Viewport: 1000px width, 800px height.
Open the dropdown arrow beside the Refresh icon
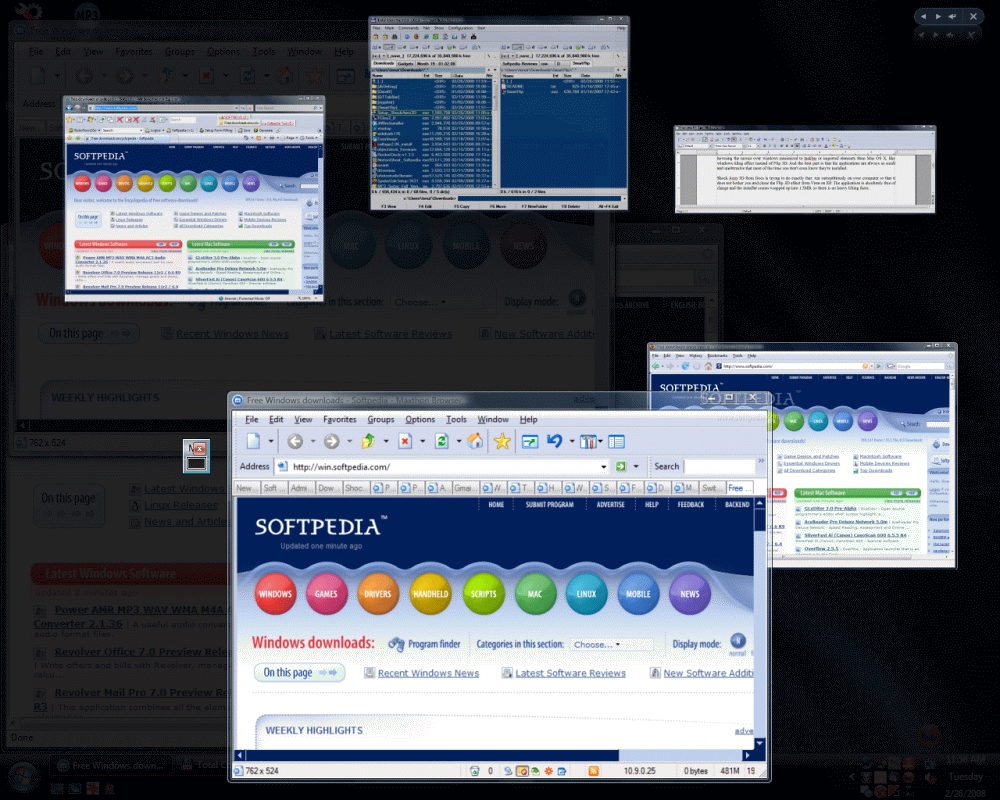459,441
